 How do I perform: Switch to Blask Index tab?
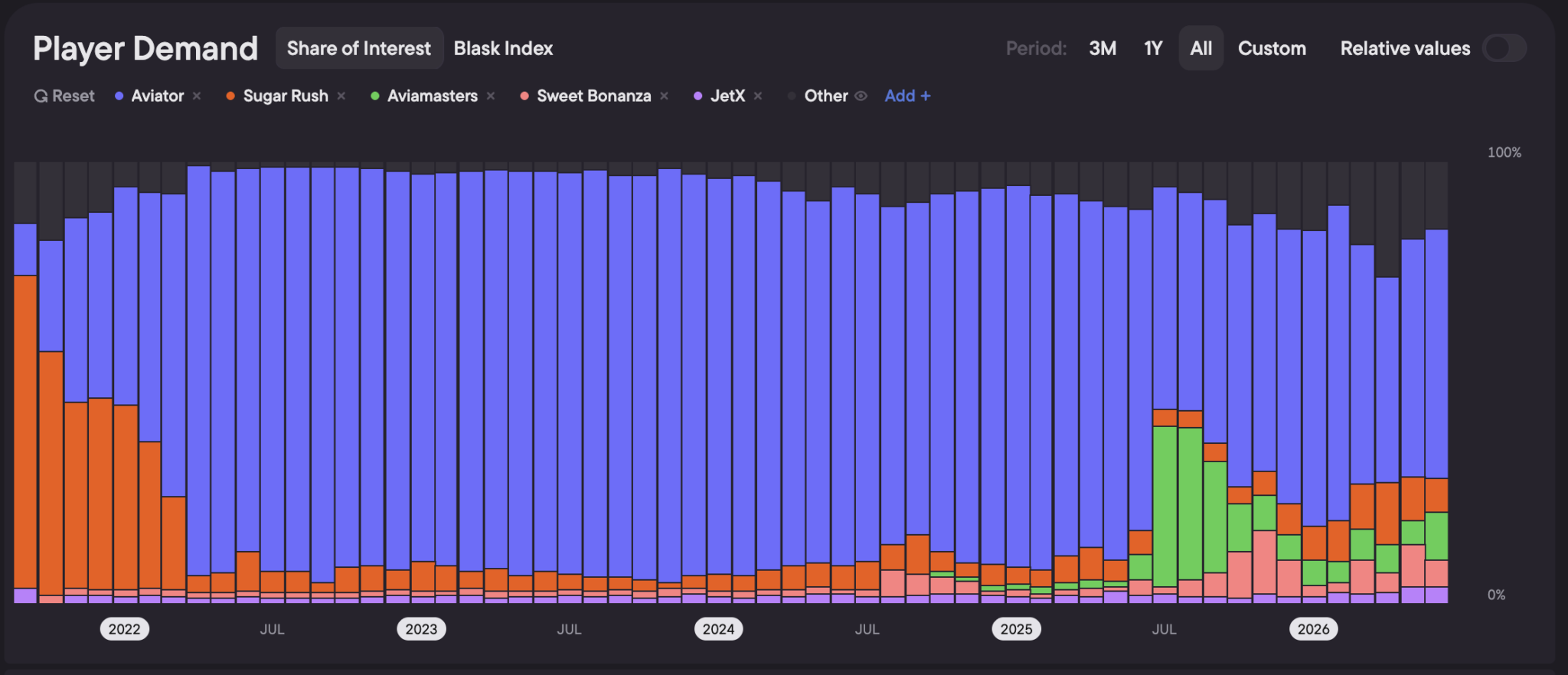coord(503,48)
